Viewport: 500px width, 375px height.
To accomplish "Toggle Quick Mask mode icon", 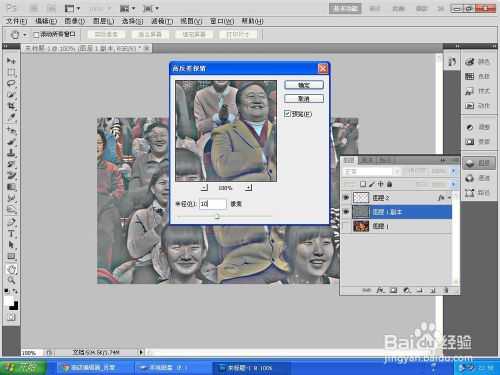I will point(11,317).
